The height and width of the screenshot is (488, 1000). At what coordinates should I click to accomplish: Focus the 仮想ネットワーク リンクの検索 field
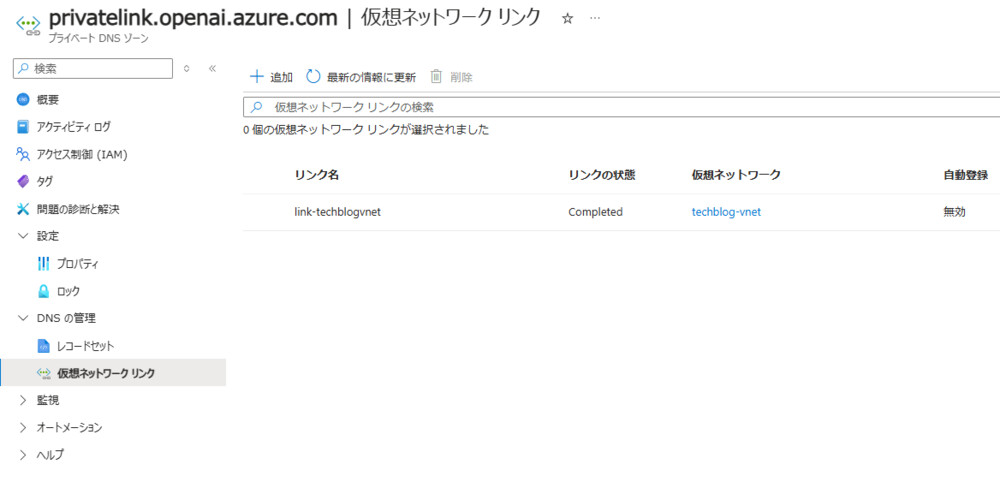pyautogui.click(x=622, y=107)
